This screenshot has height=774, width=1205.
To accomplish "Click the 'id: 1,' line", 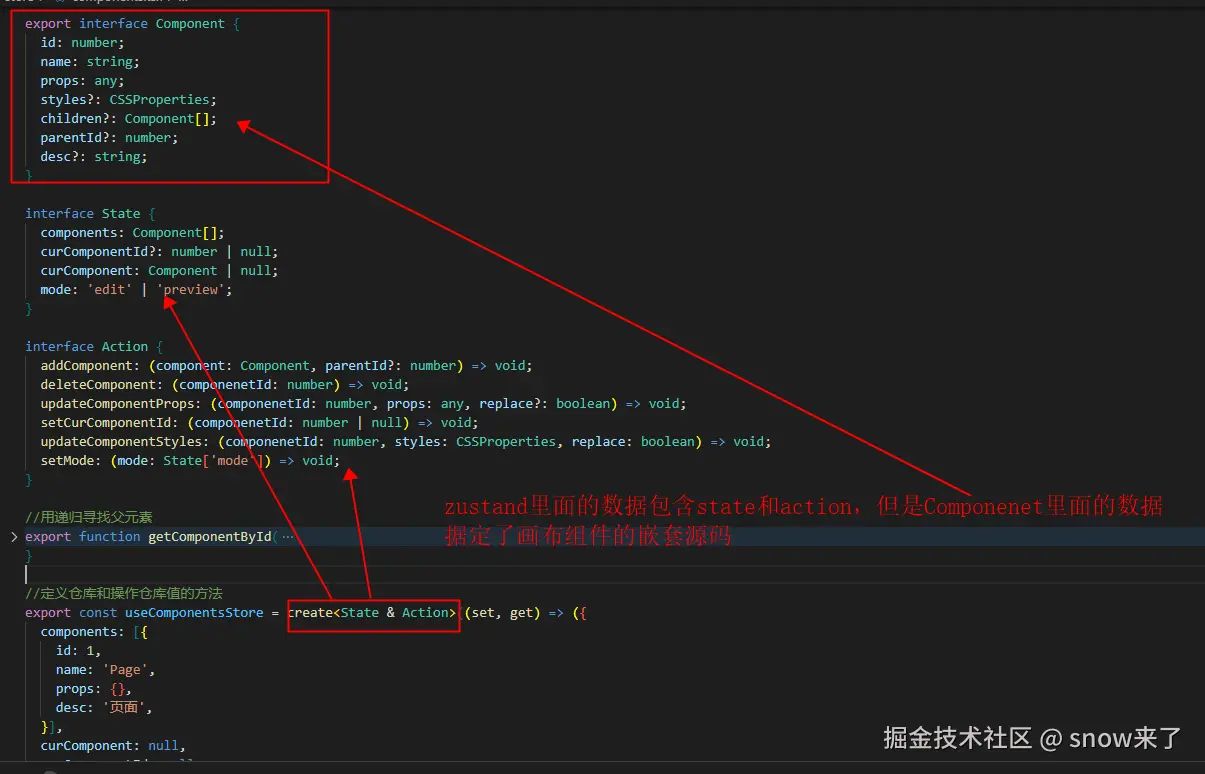I will pyautogui.click(x=79, y=651).
